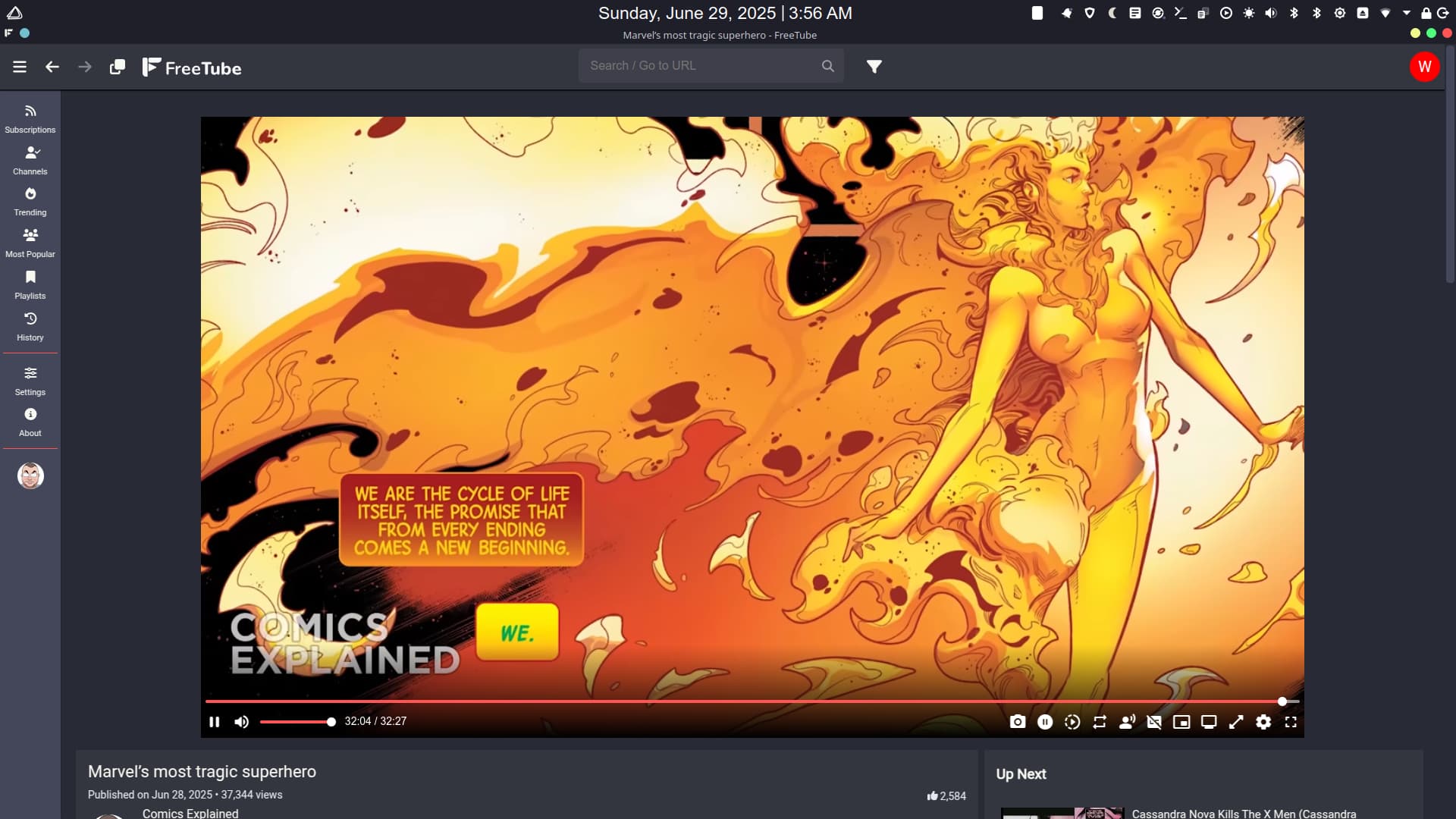Open the Subscriptions page in sidebar

point(30,119)
